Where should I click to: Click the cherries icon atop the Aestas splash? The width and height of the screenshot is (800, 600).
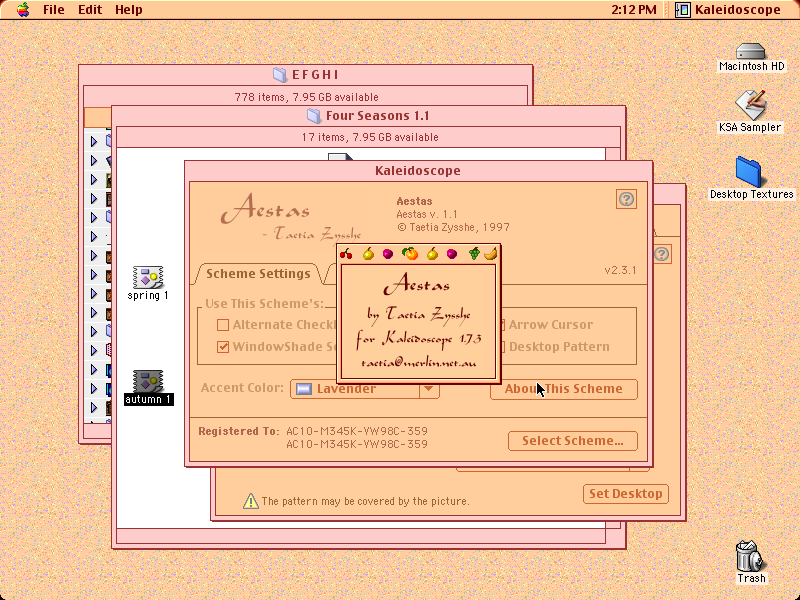(346, 254)
